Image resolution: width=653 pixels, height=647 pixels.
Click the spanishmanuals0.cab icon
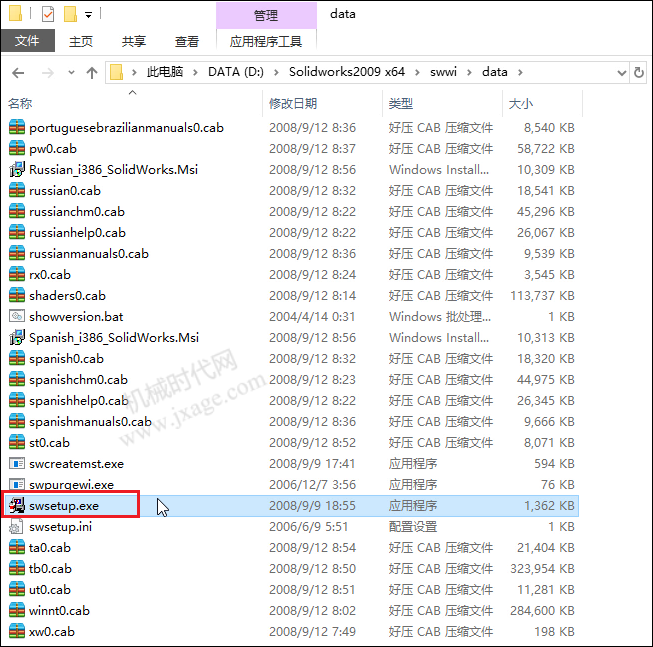17,421
